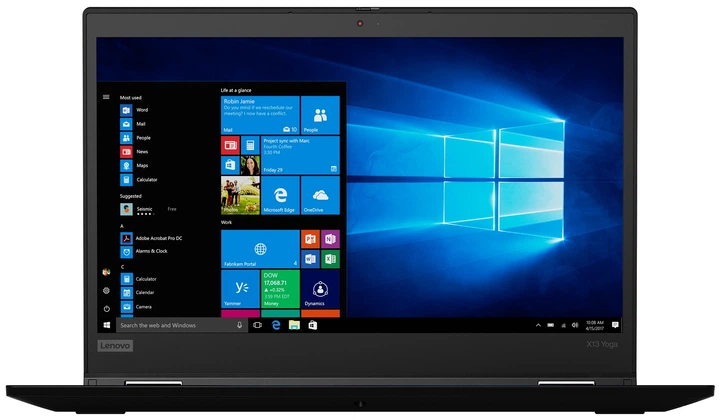Show hidden system tray icons

pos(538,325)
